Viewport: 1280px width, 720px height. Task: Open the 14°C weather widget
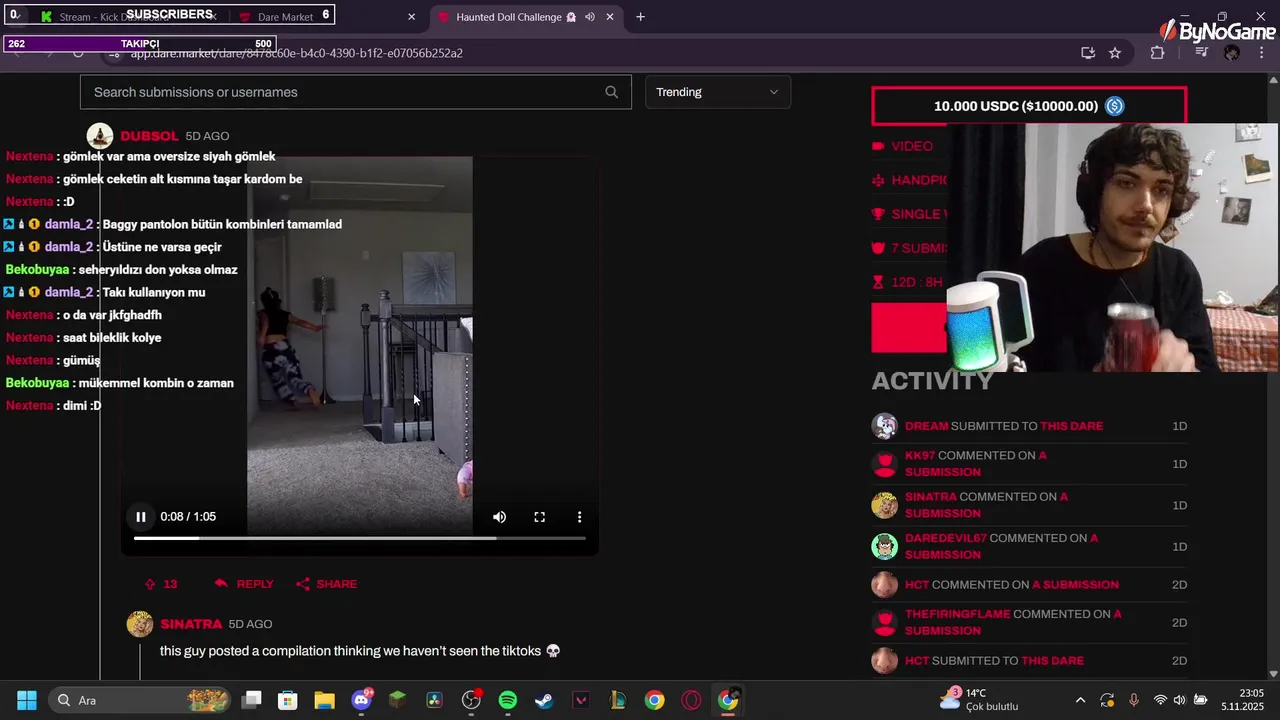click(x=980, y=700)
